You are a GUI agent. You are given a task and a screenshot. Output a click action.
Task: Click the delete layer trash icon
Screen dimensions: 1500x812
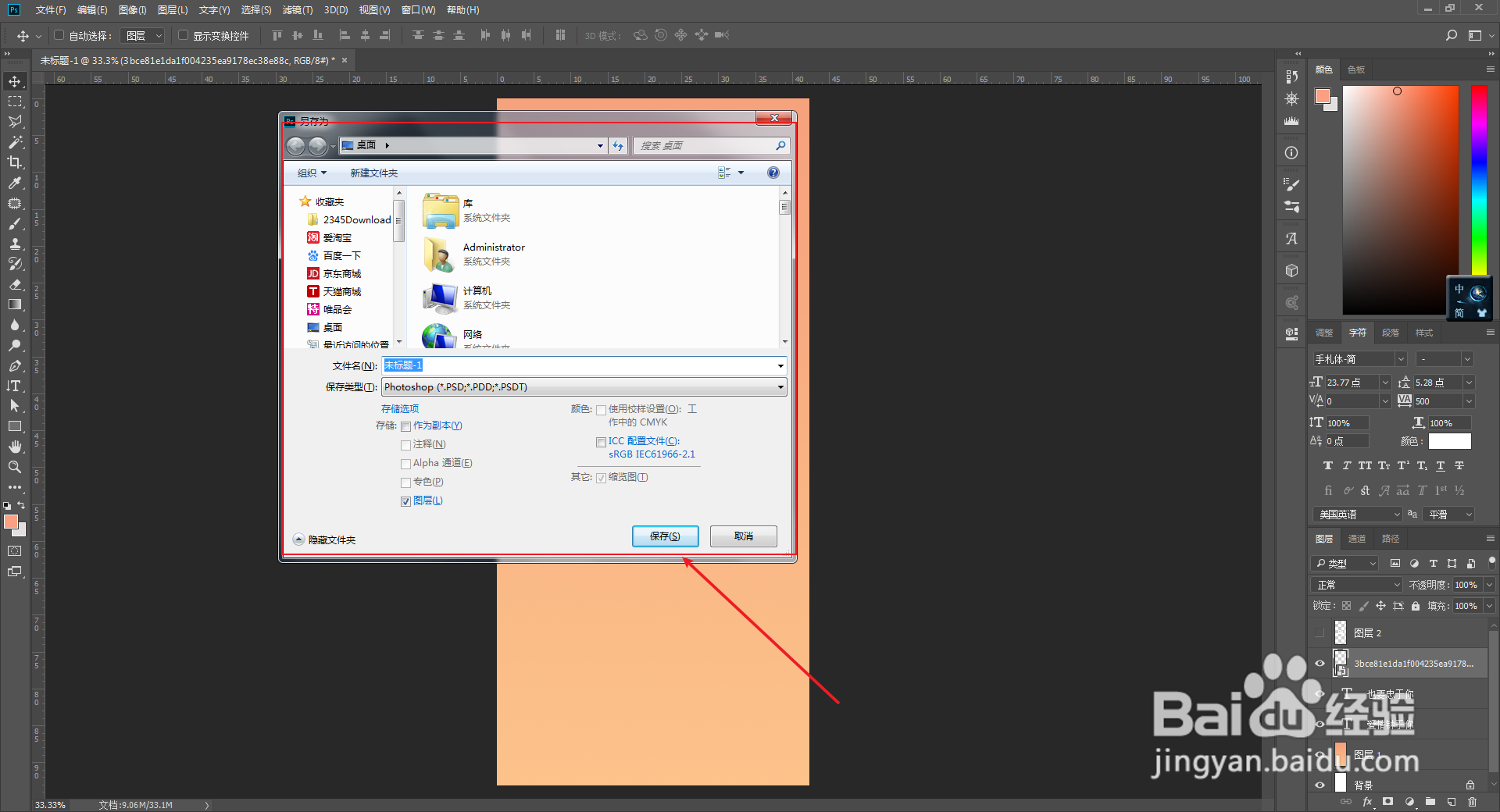[1472, 802]
